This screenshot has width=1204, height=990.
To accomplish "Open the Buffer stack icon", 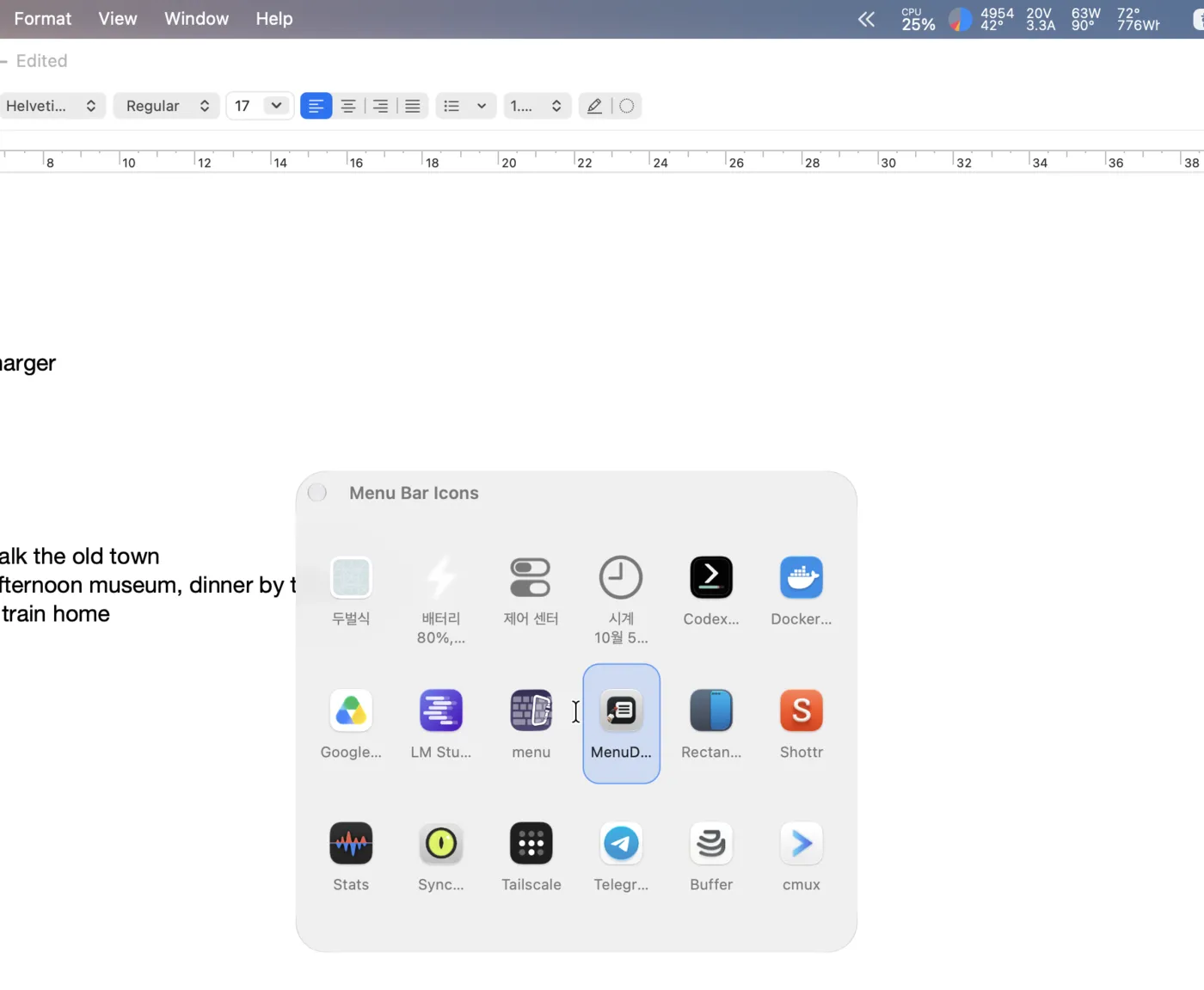I will [711, 844].
